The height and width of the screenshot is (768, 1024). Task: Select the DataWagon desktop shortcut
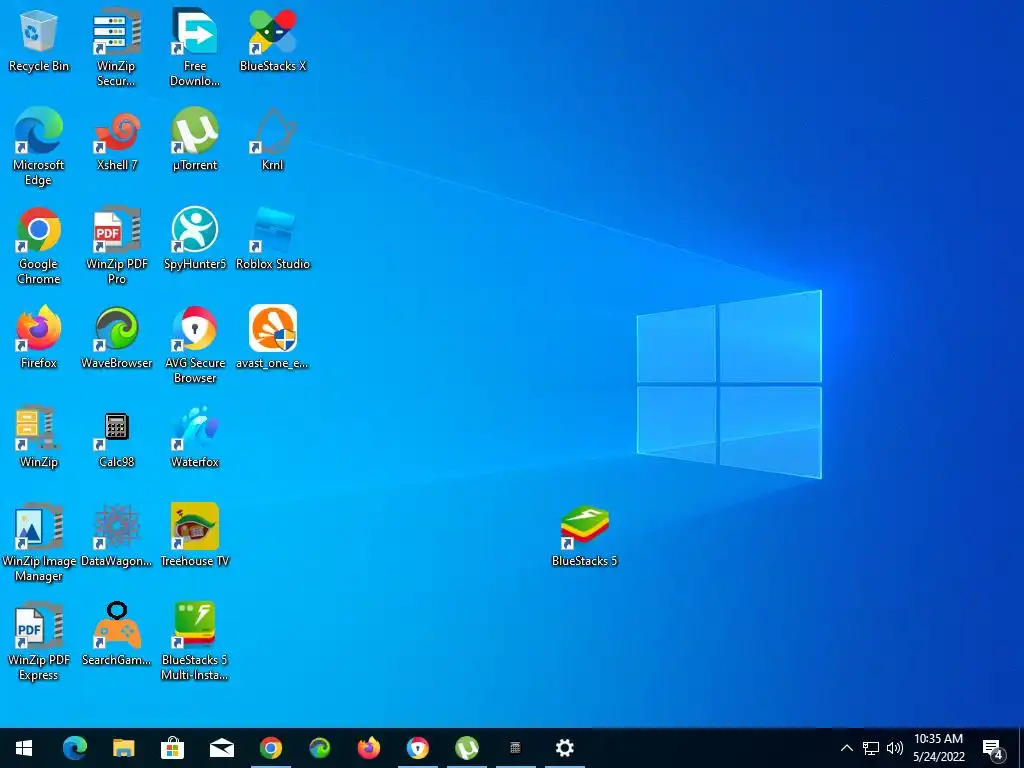coord(116,536)
